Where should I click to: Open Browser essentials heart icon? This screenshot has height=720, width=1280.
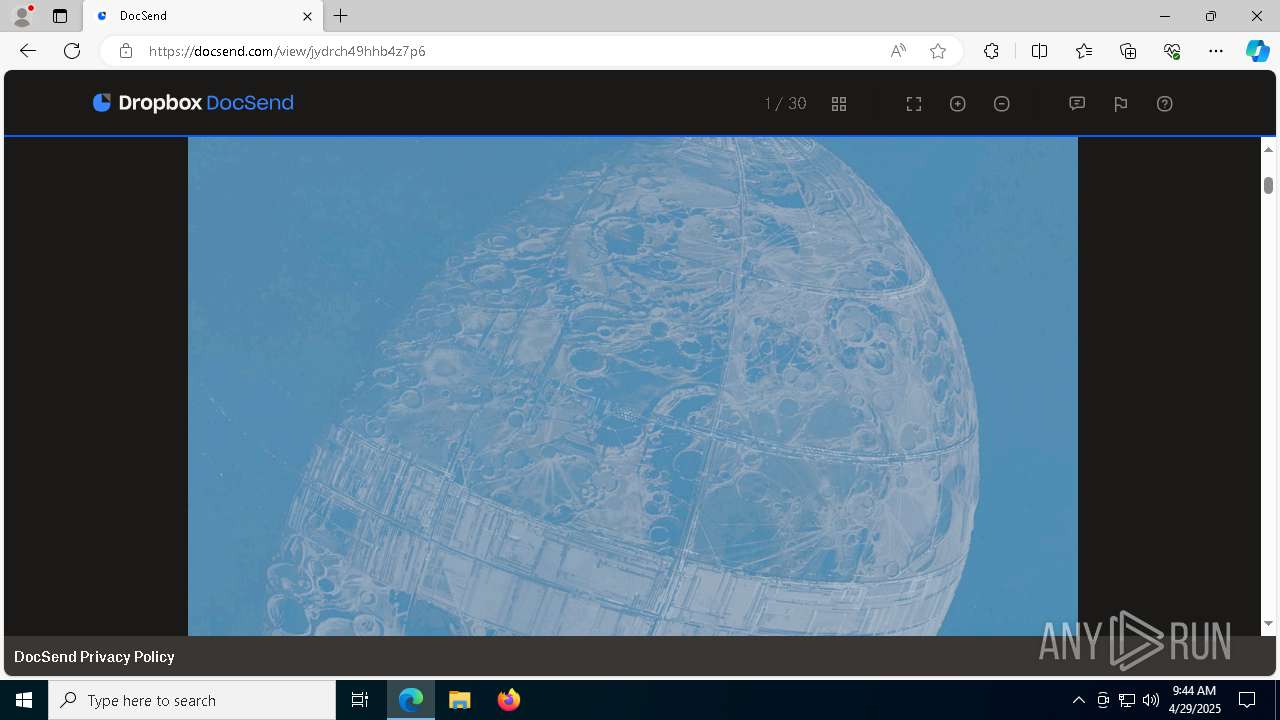coord(1172,51)
